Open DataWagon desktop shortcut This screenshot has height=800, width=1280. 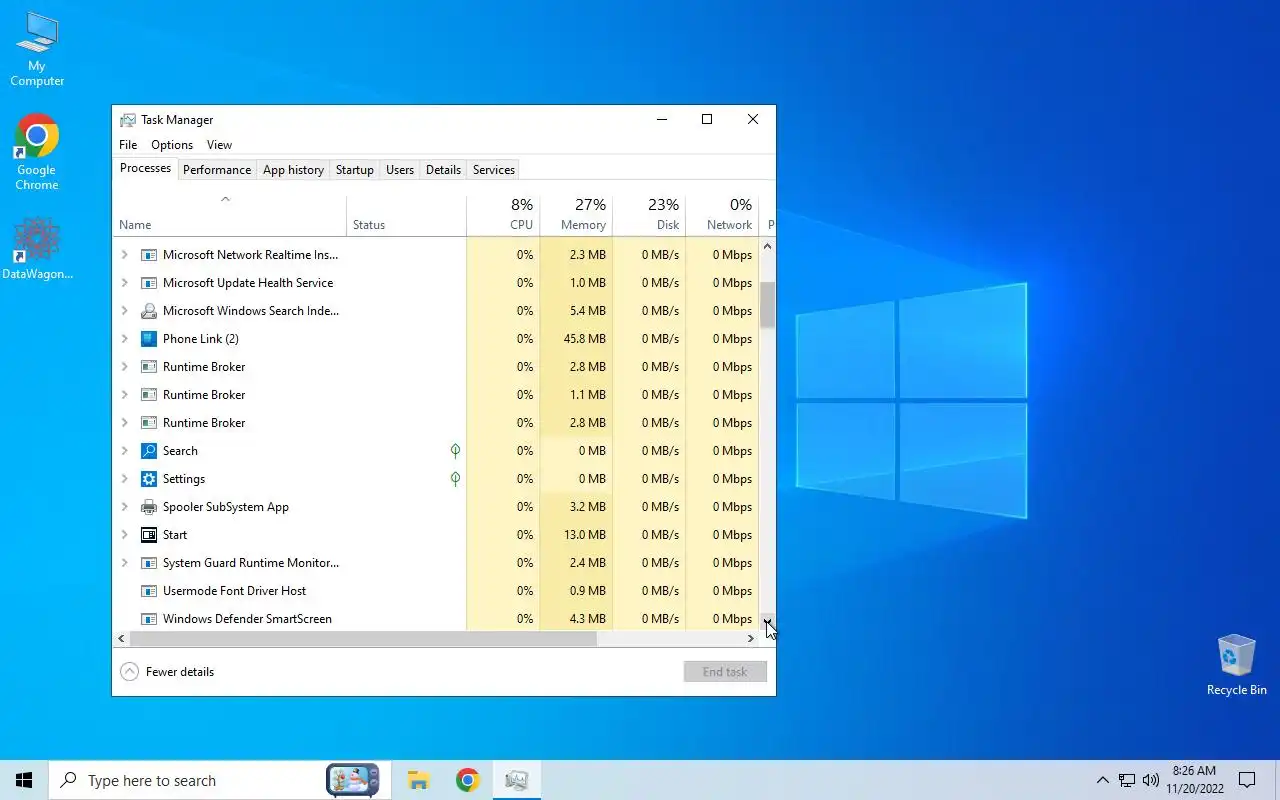(x=37, y=248)
